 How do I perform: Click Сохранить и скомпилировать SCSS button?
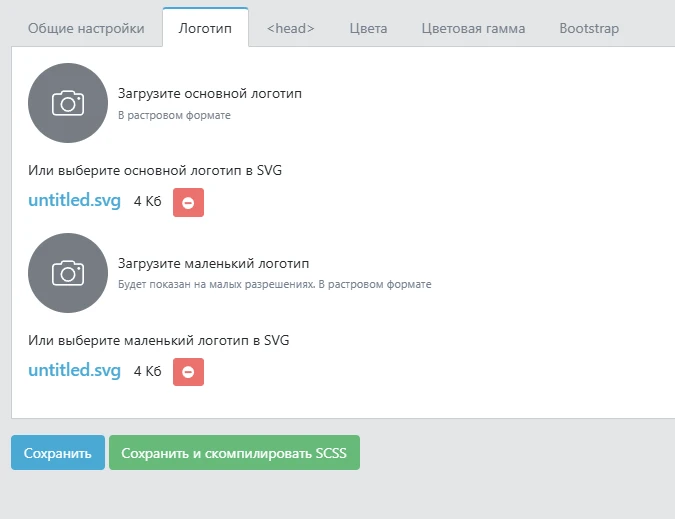click(234, 453)
